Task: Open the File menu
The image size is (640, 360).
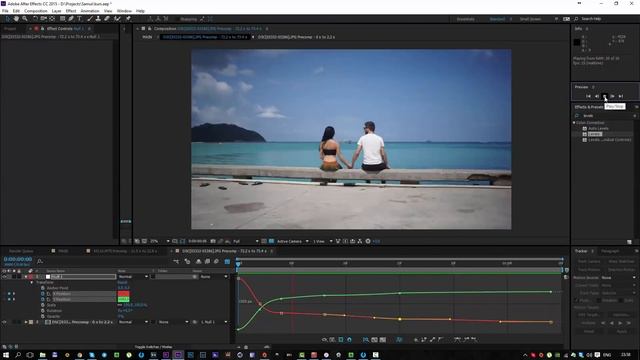Action: point(5,11)
